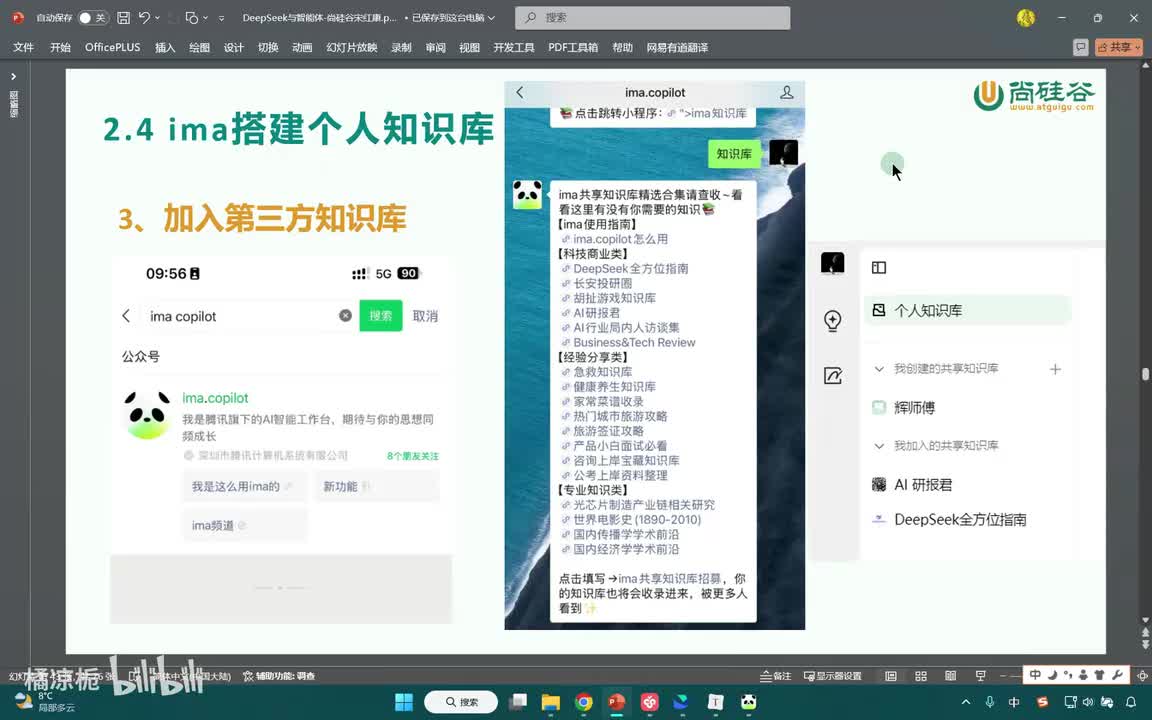The height and width of the screenshot is (720, 1152).
Task: Click the clear X in ima copilot search field
Action: pos(345,315)
